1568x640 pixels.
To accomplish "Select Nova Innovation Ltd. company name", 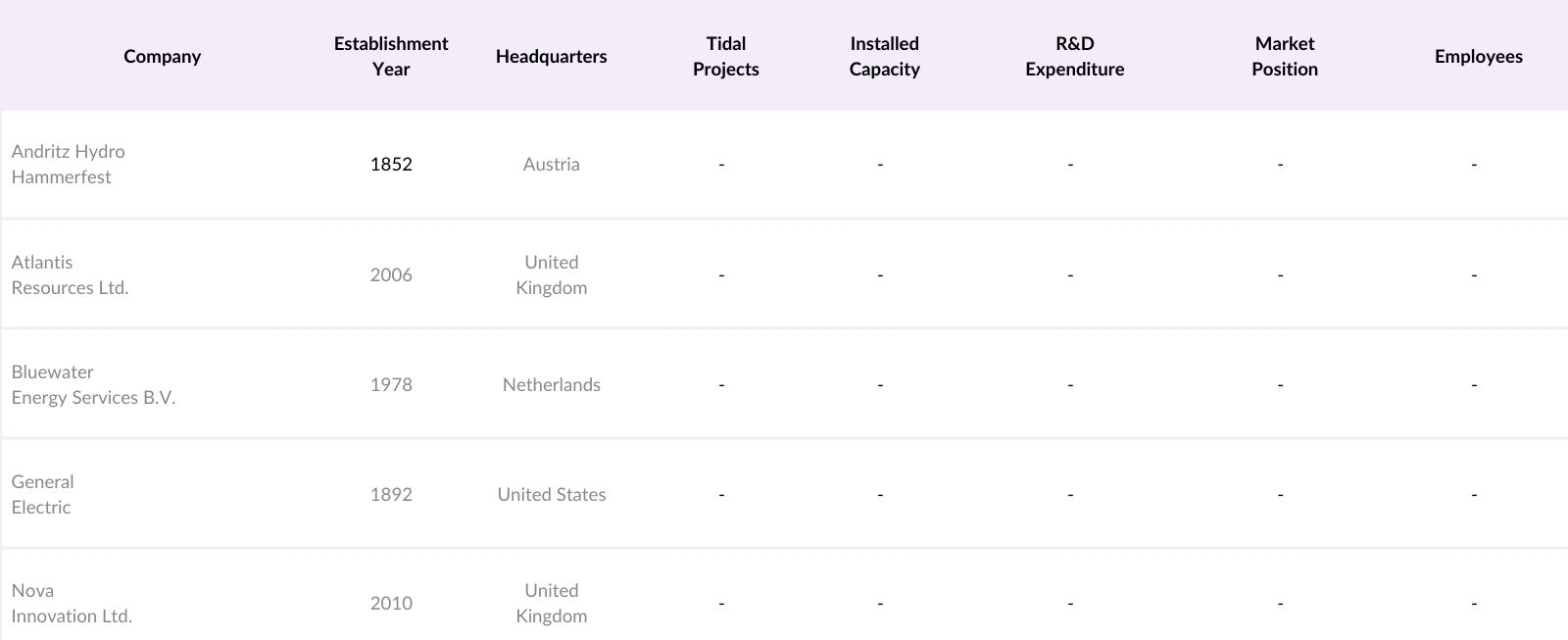I will tap(72, 604).
